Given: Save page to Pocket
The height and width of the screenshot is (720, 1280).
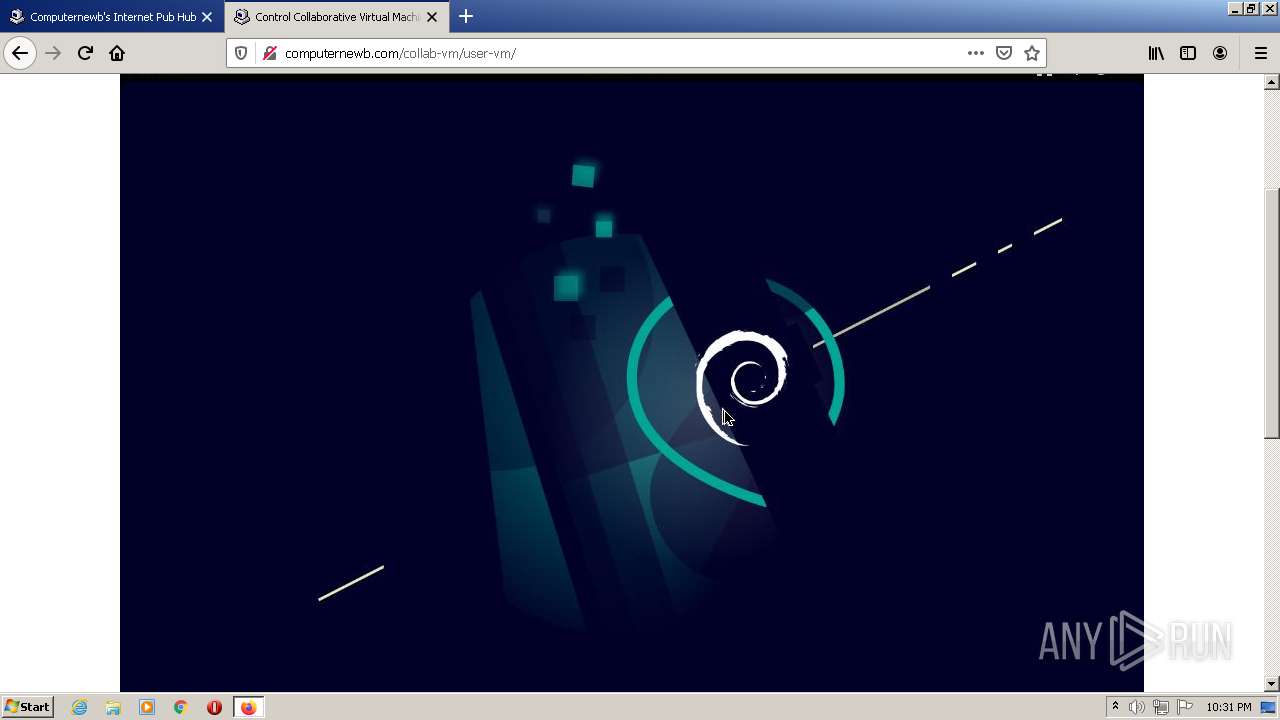Looking at the screenshot, I should point(1004,53).
